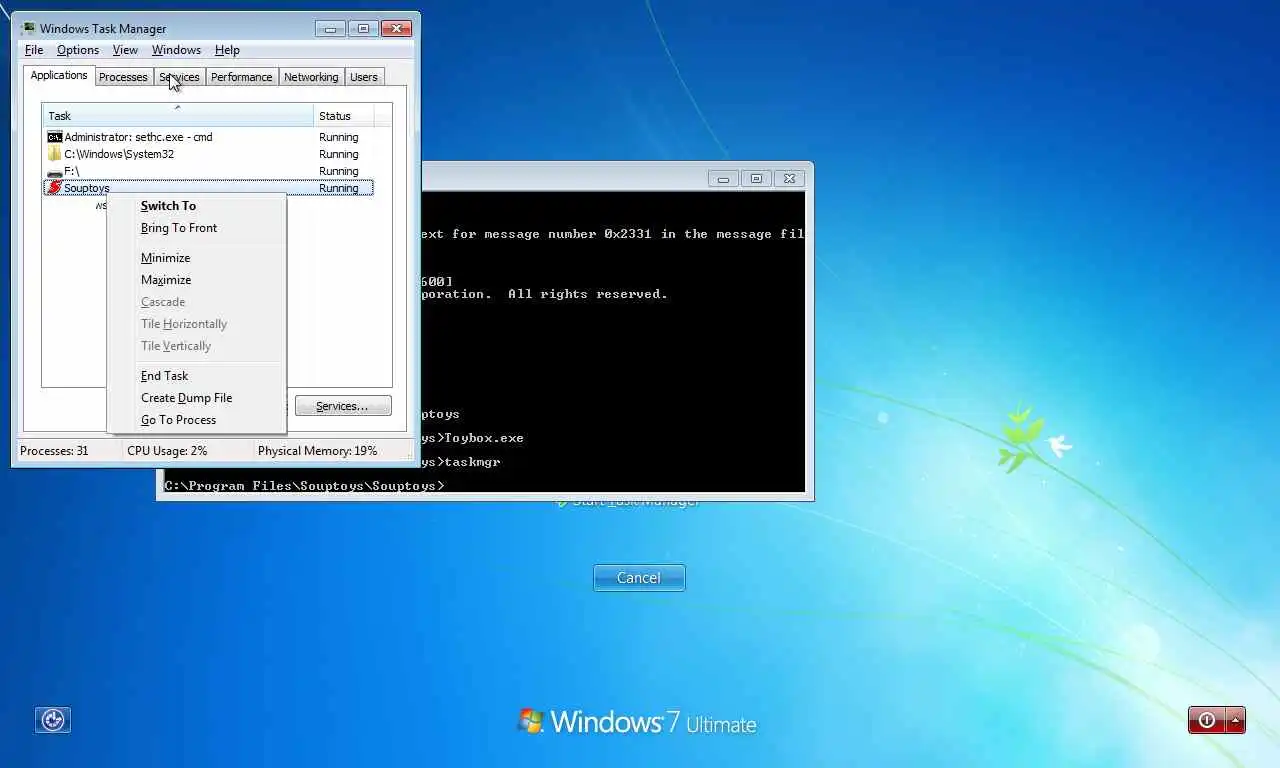Sort by the Task column header
Viewport: 1280px width, 768px height.
click(x=177, y=116)
